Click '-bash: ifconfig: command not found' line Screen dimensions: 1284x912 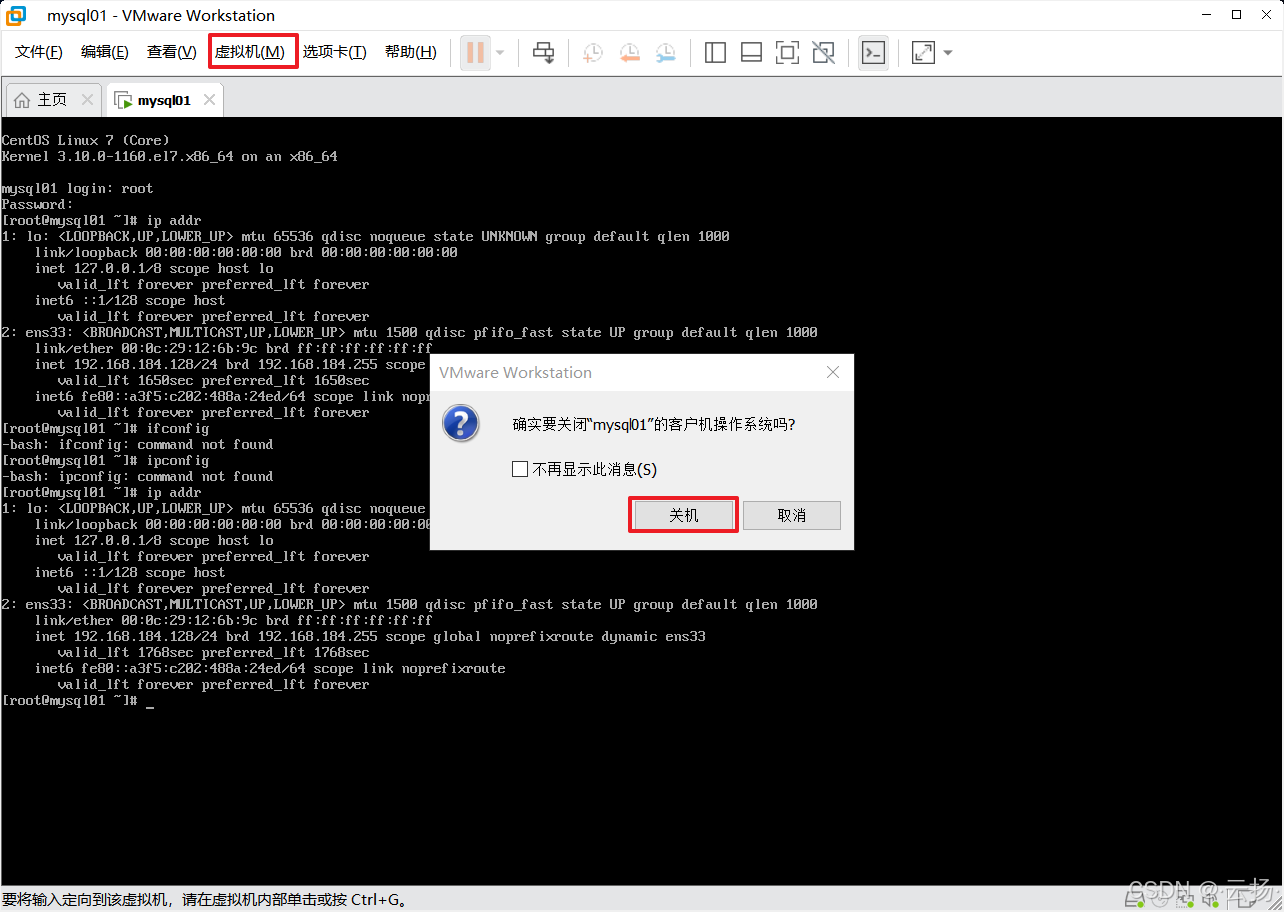[138, 444]
